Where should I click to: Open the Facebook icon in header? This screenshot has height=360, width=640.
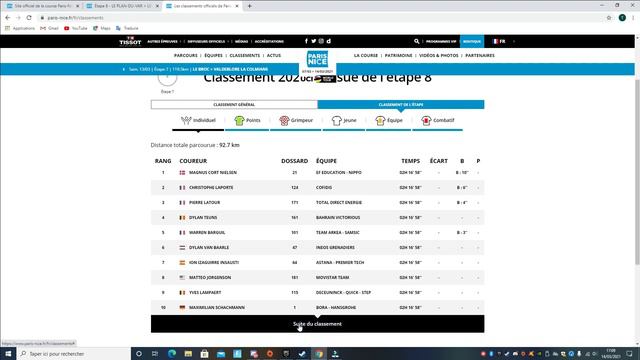point(306,41)
